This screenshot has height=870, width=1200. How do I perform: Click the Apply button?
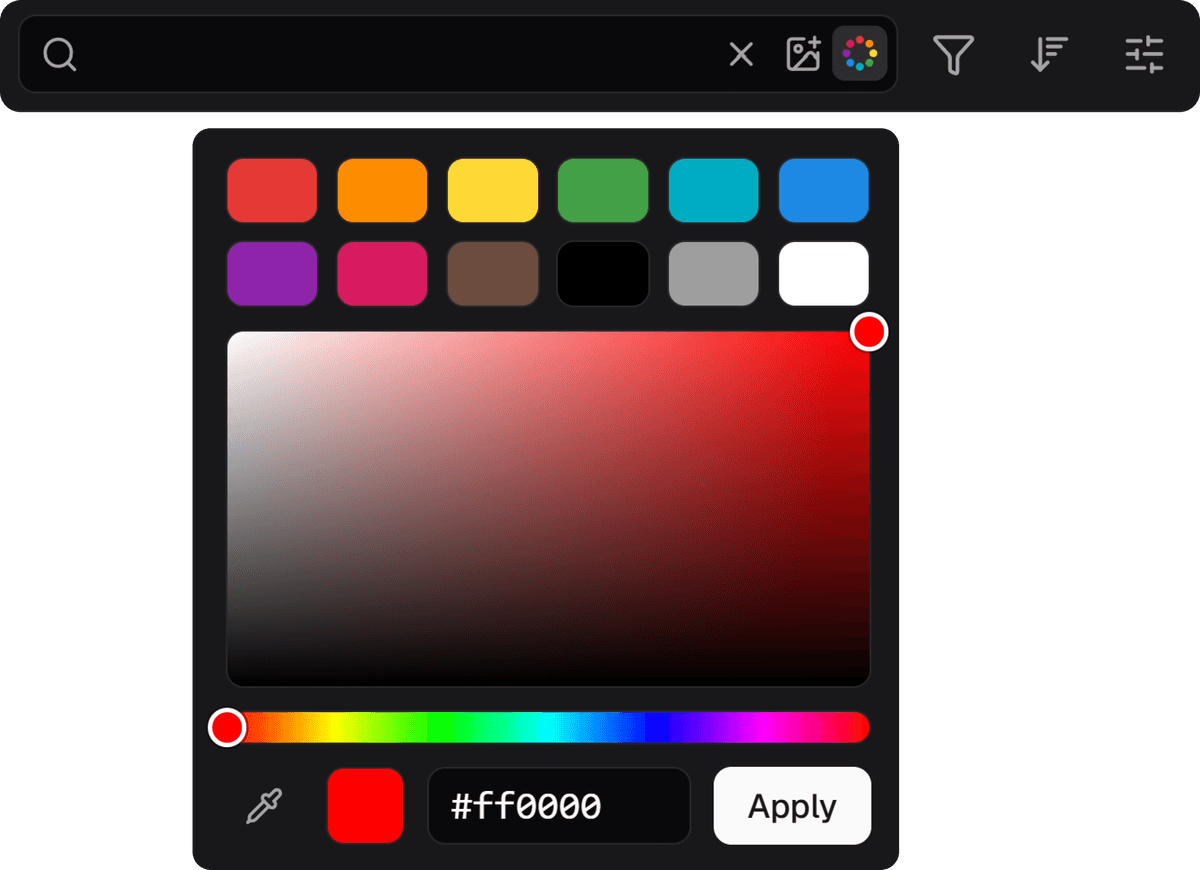[x=792, y=806]
